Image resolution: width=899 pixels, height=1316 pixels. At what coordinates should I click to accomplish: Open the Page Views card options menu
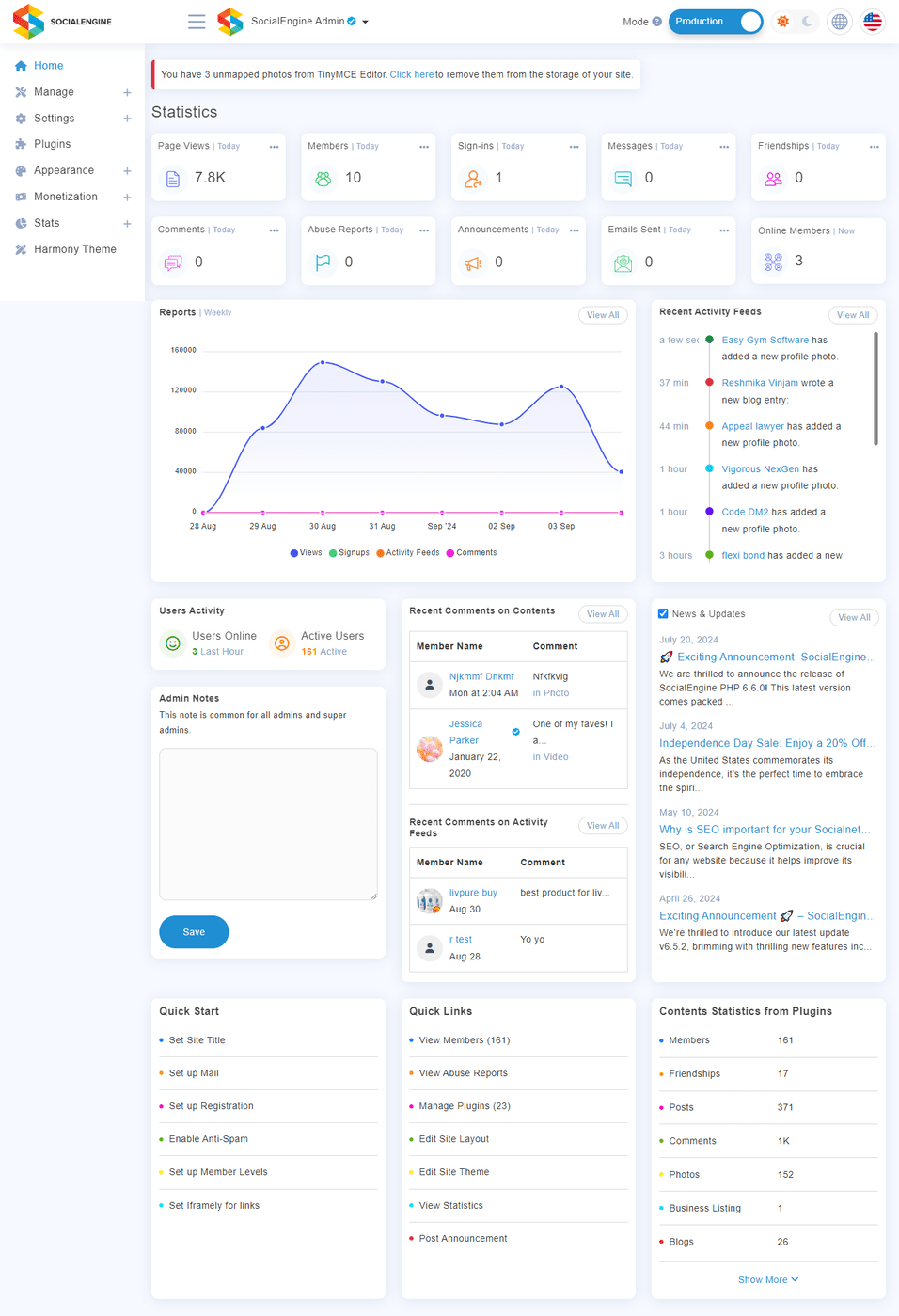pos(274,147)
